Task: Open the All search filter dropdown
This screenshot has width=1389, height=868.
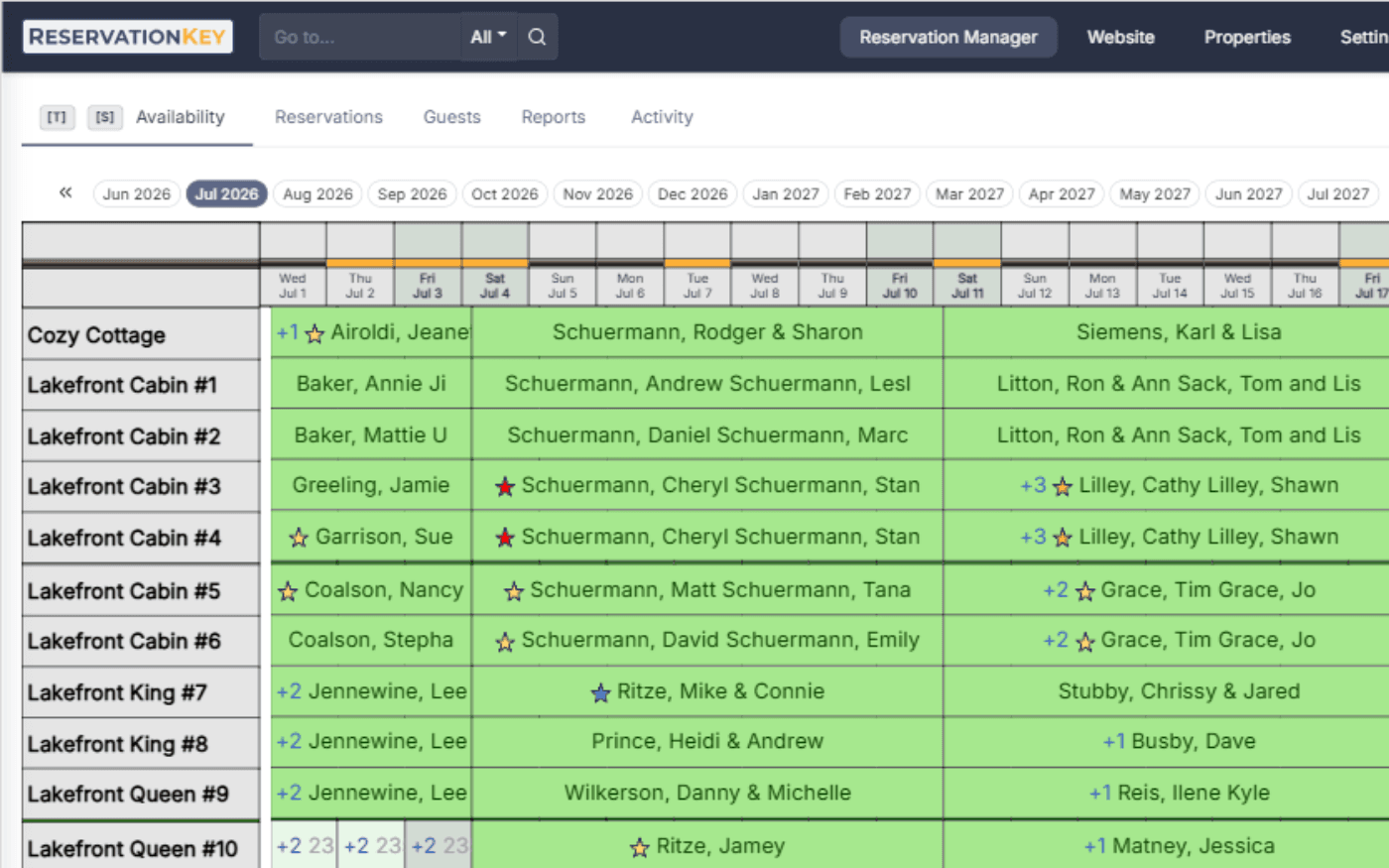Action: [486, 36]
